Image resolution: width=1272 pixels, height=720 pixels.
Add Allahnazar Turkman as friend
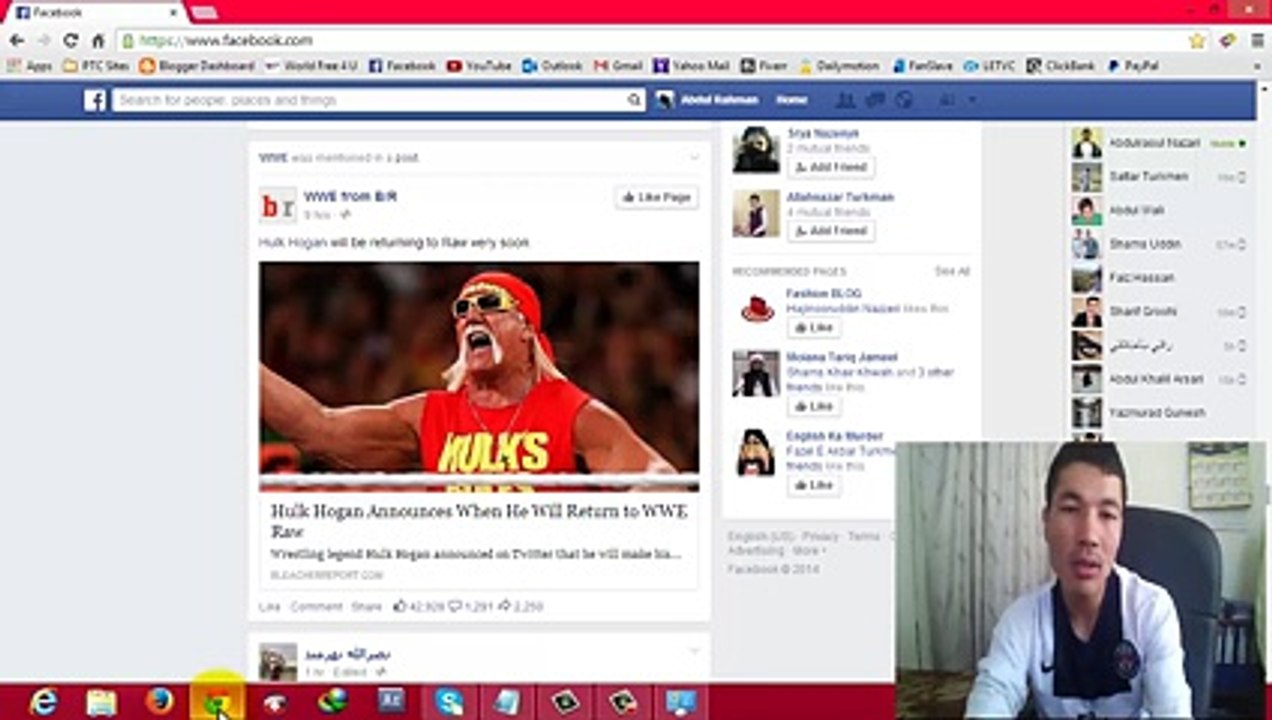pos(831,231)
